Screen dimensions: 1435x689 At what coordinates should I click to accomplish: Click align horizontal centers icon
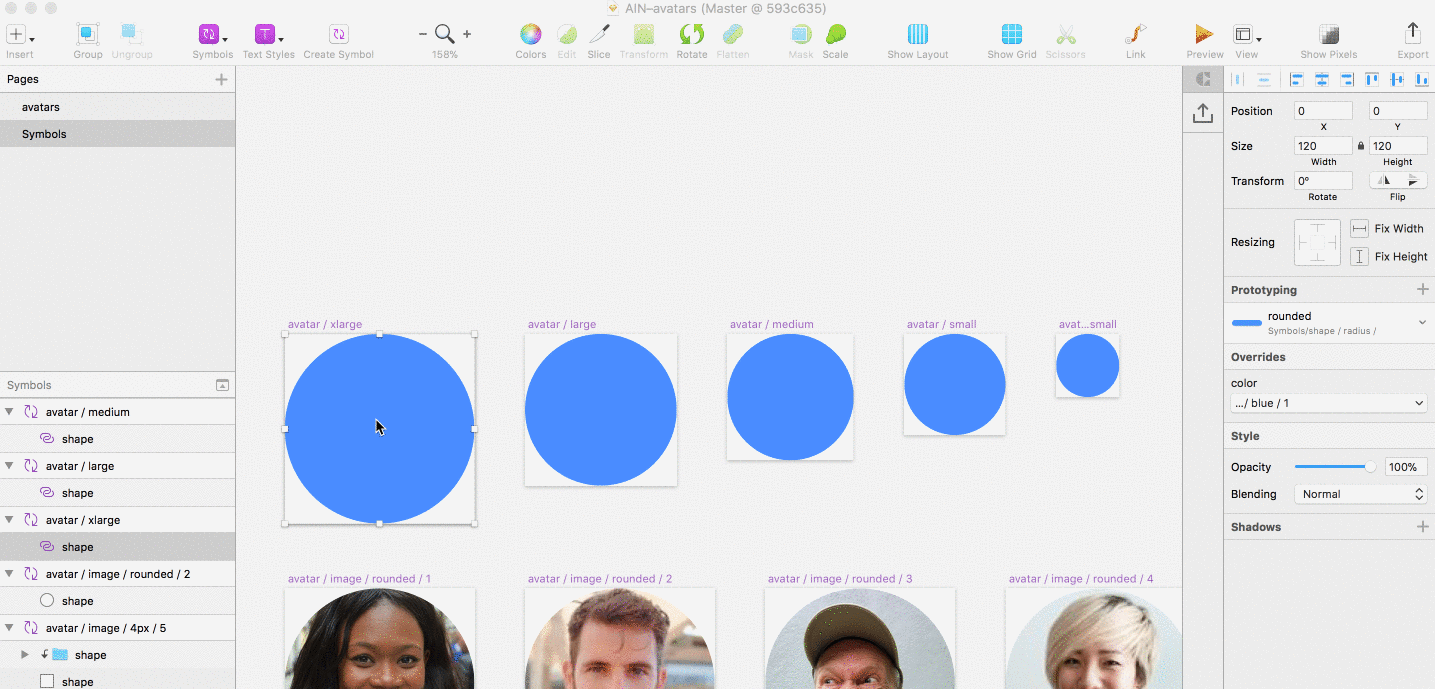tap(1322, 79)
